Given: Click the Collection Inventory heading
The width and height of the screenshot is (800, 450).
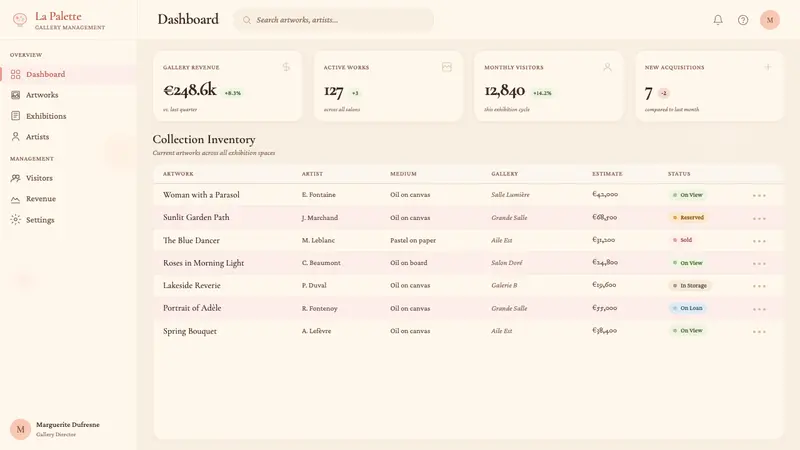Looking at the screenshot, I should (204, 139).
